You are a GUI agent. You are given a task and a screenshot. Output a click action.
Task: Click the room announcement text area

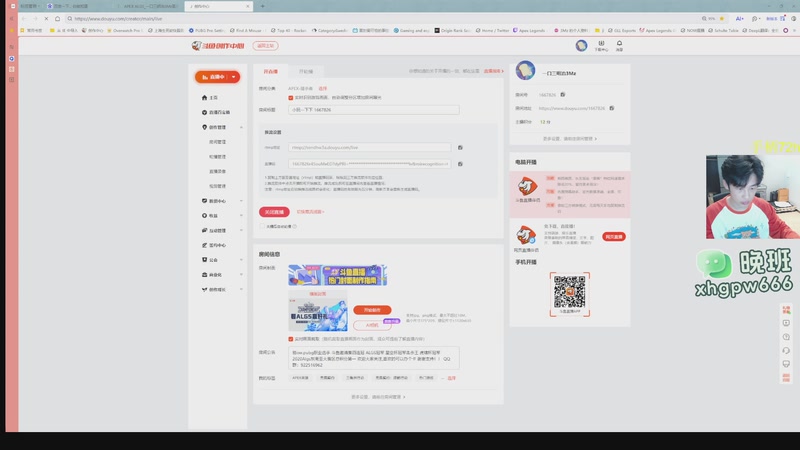coord(373,359)
